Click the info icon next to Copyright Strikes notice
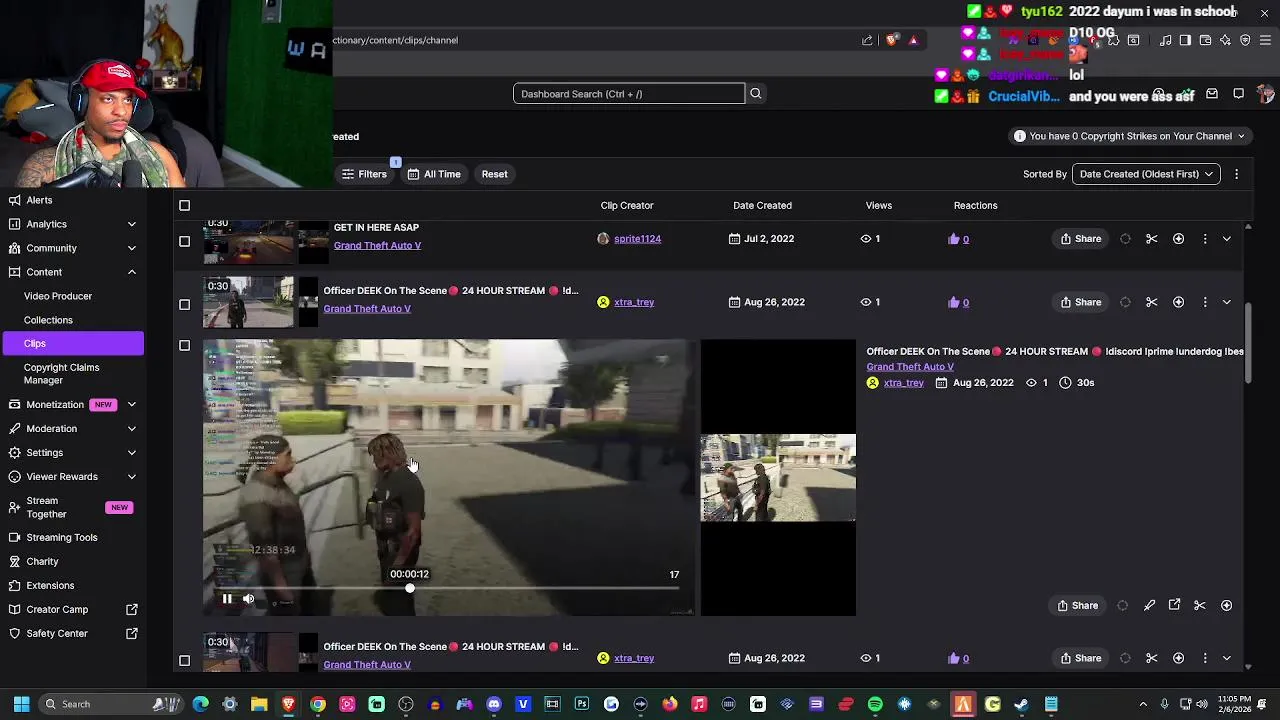The width and height of the screenshot is (1280, 720). (1019, 136)
